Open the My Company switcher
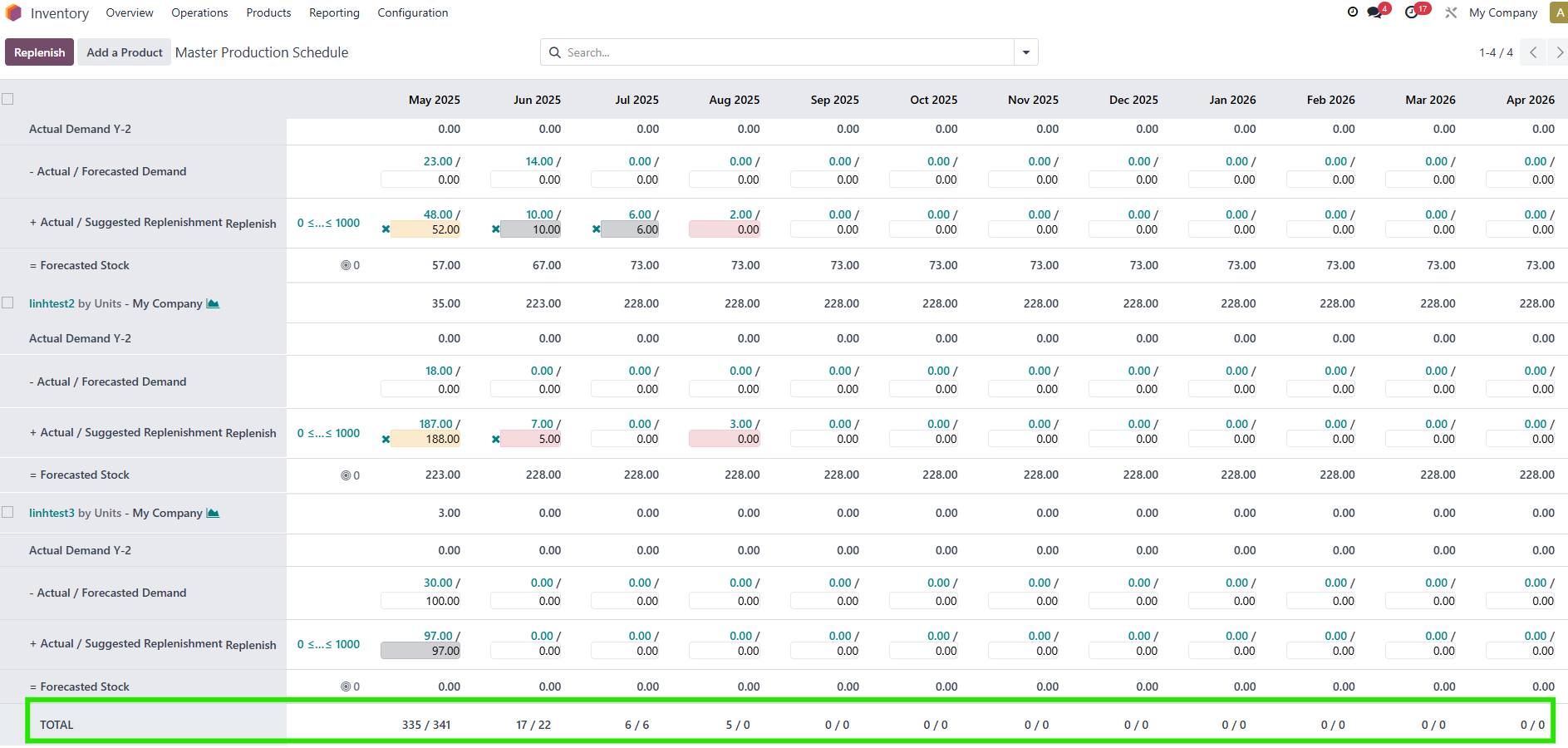Image resolution: width=1568 pixels, height=748 pixels. [1502, 12]
